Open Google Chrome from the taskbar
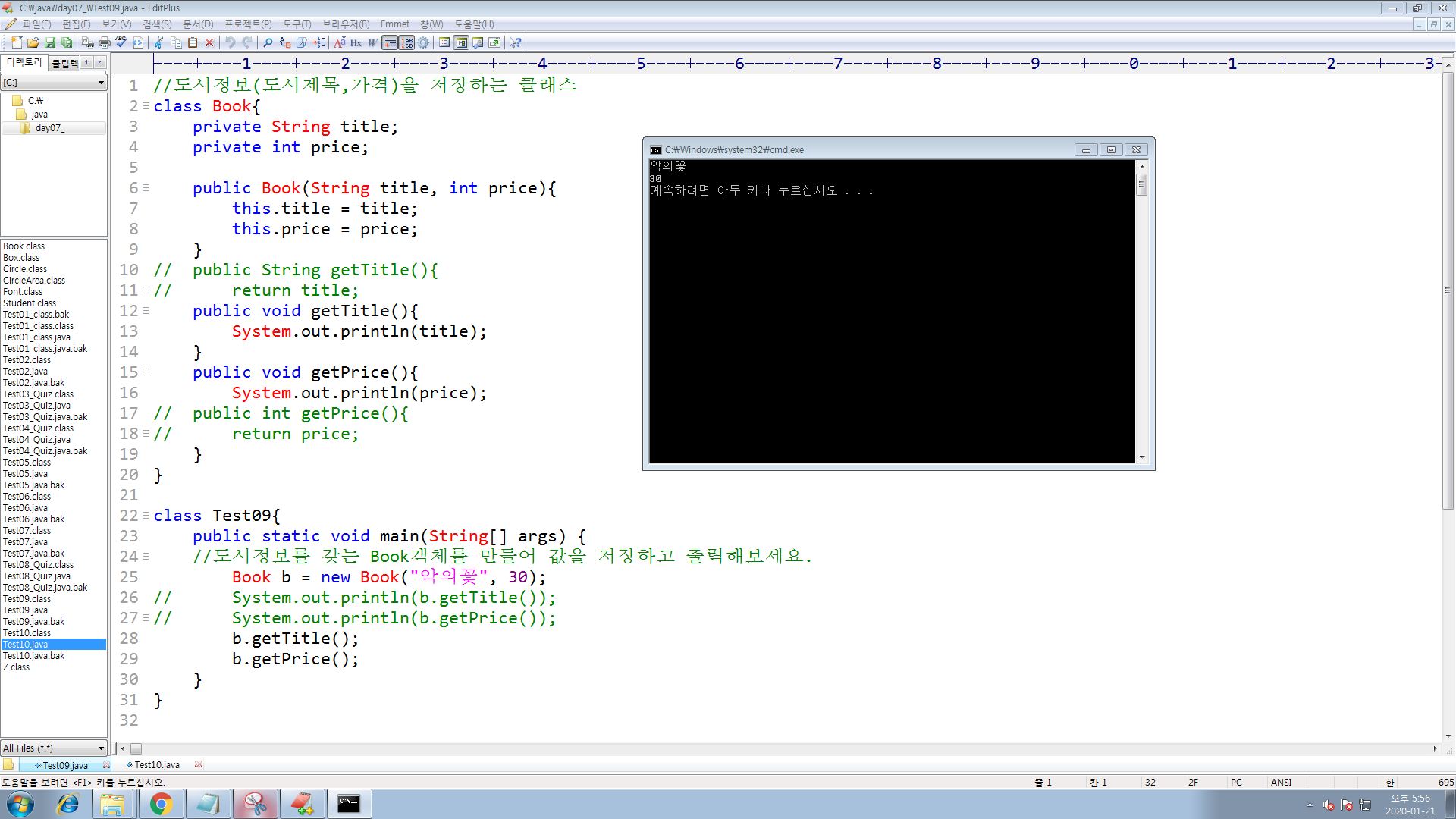Image resolution: width=1456 pixels, height=819 pixels. pyautogui.click(x=161, y=804)
